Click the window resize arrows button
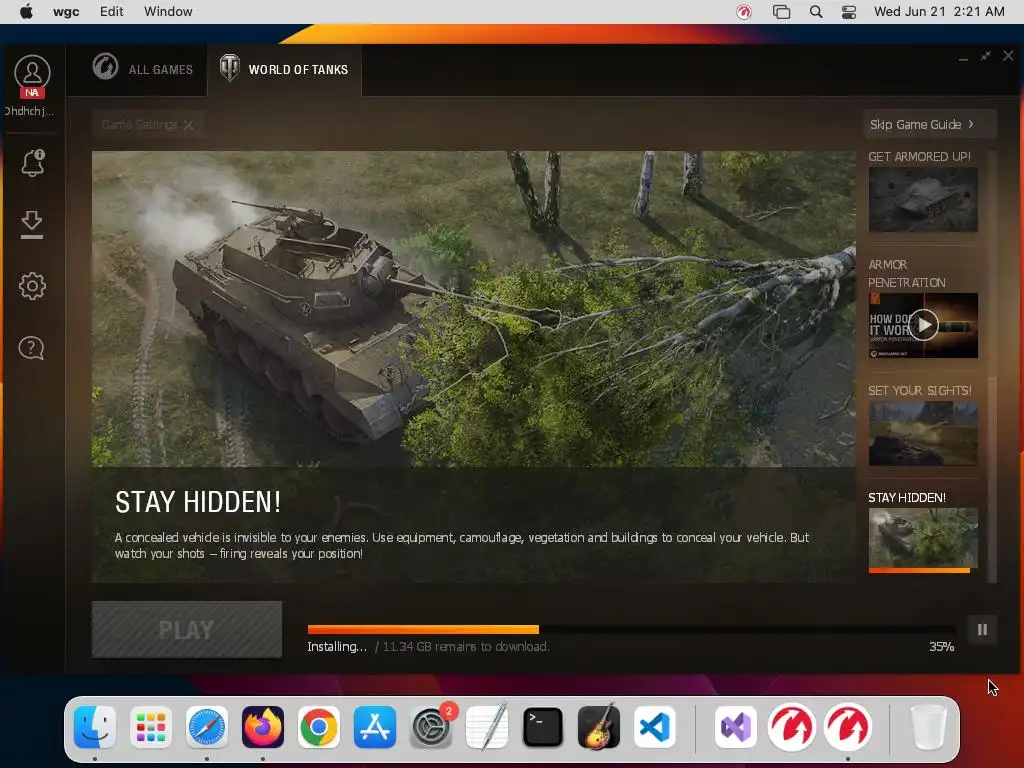This screenshot has height=768, width=1024. coord(985,56)
